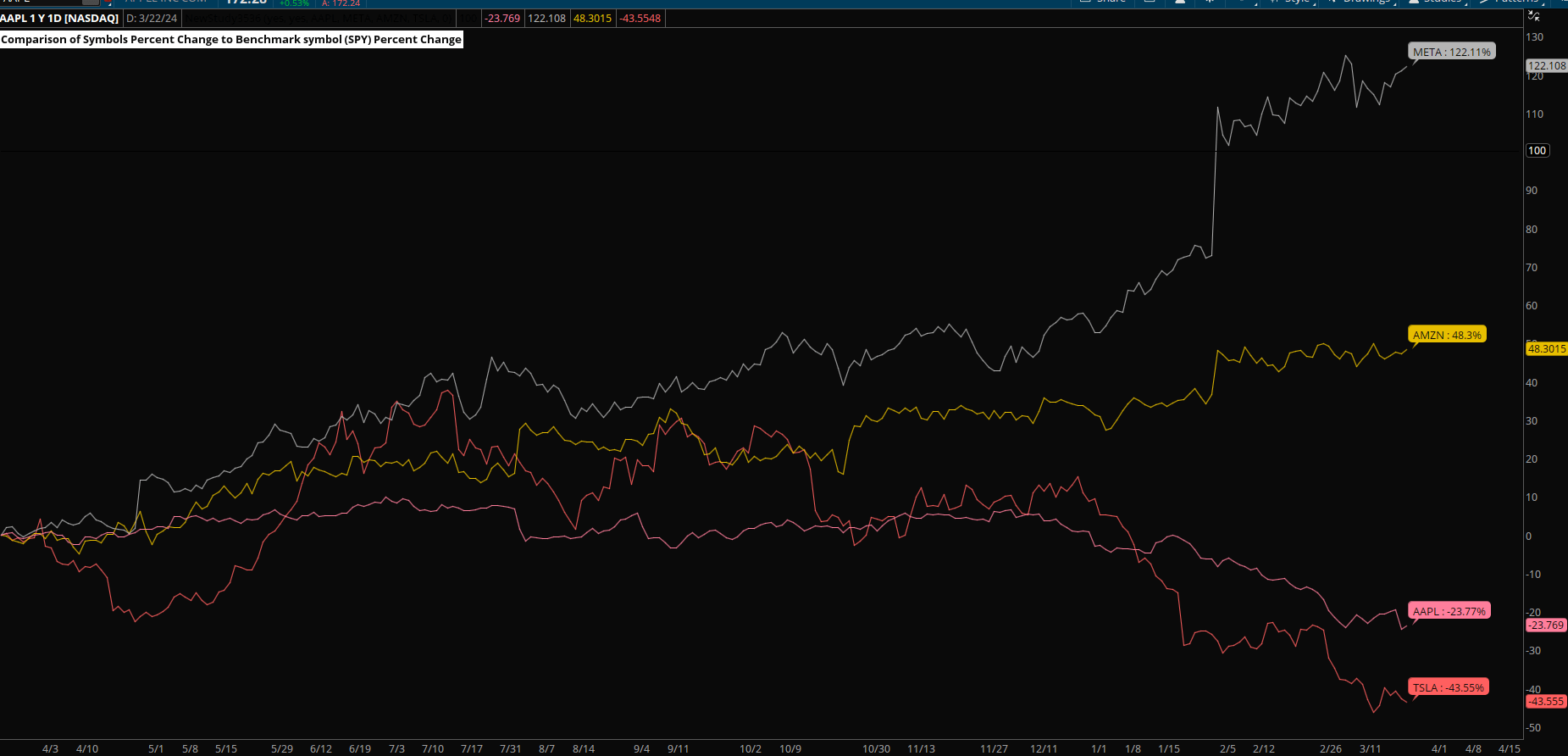
Task: Click the -10 label on the price axis
Action: pyautogui.click(x=1533, y=574)
